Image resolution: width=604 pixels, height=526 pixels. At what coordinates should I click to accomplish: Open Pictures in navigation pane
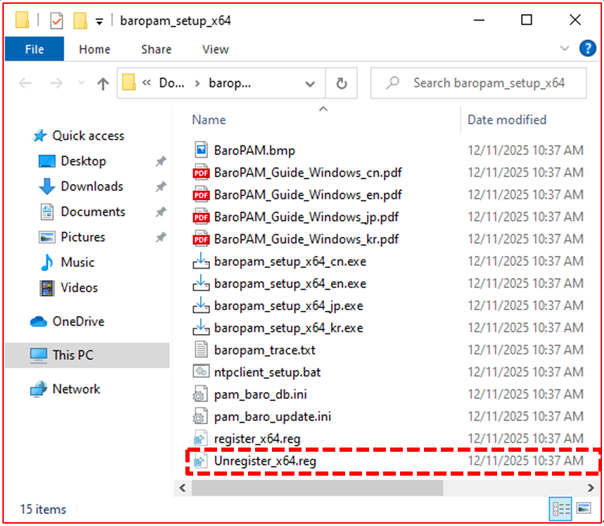83,237
